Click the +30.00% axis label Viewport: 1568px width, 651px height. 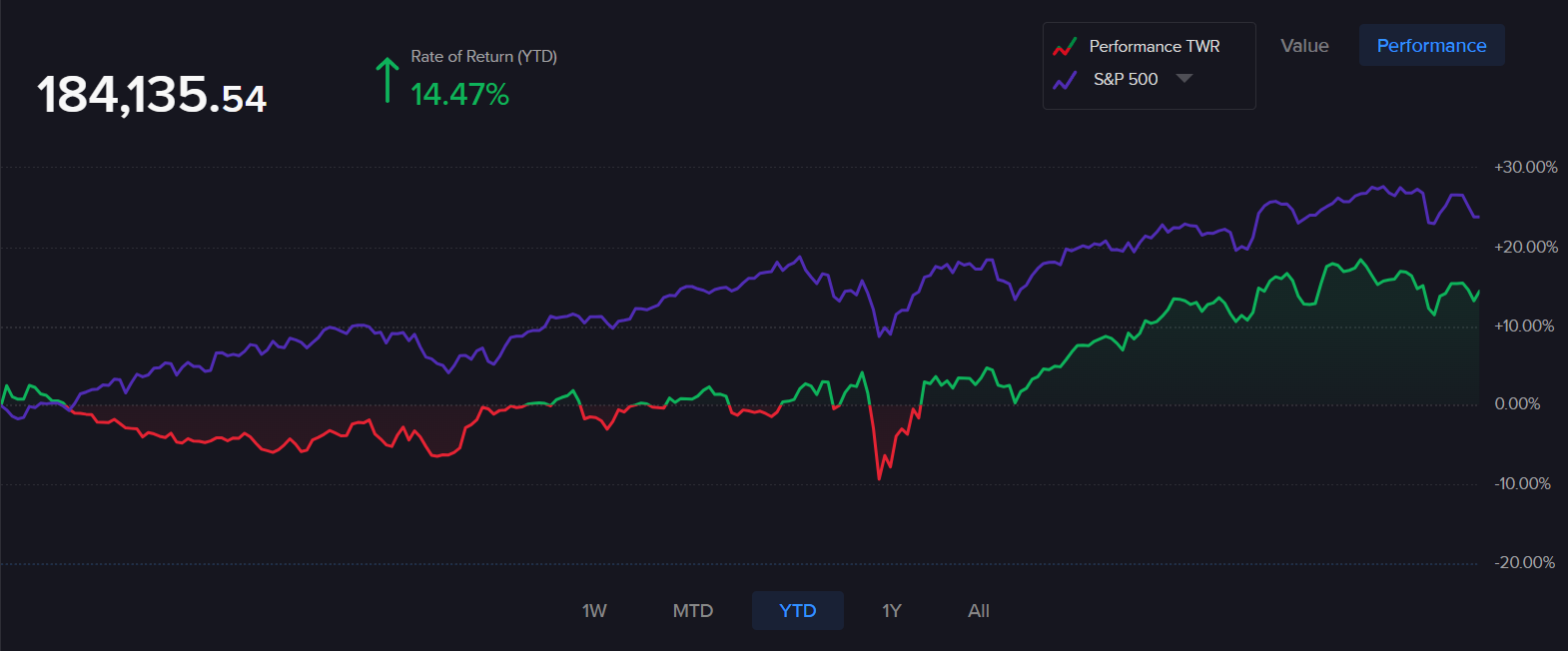1525,168
